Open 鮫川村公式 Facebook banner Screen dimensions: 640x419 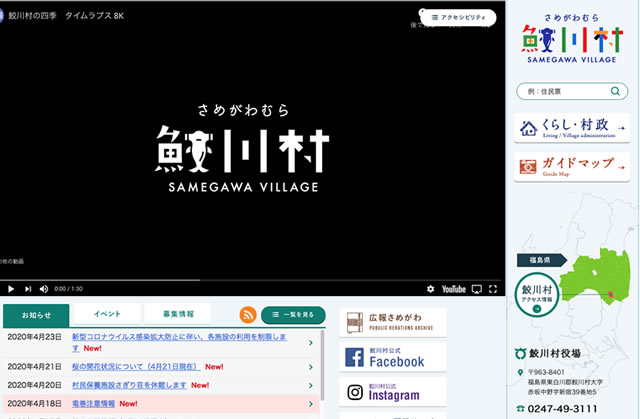pyautogui.click(x=393, y=357)
